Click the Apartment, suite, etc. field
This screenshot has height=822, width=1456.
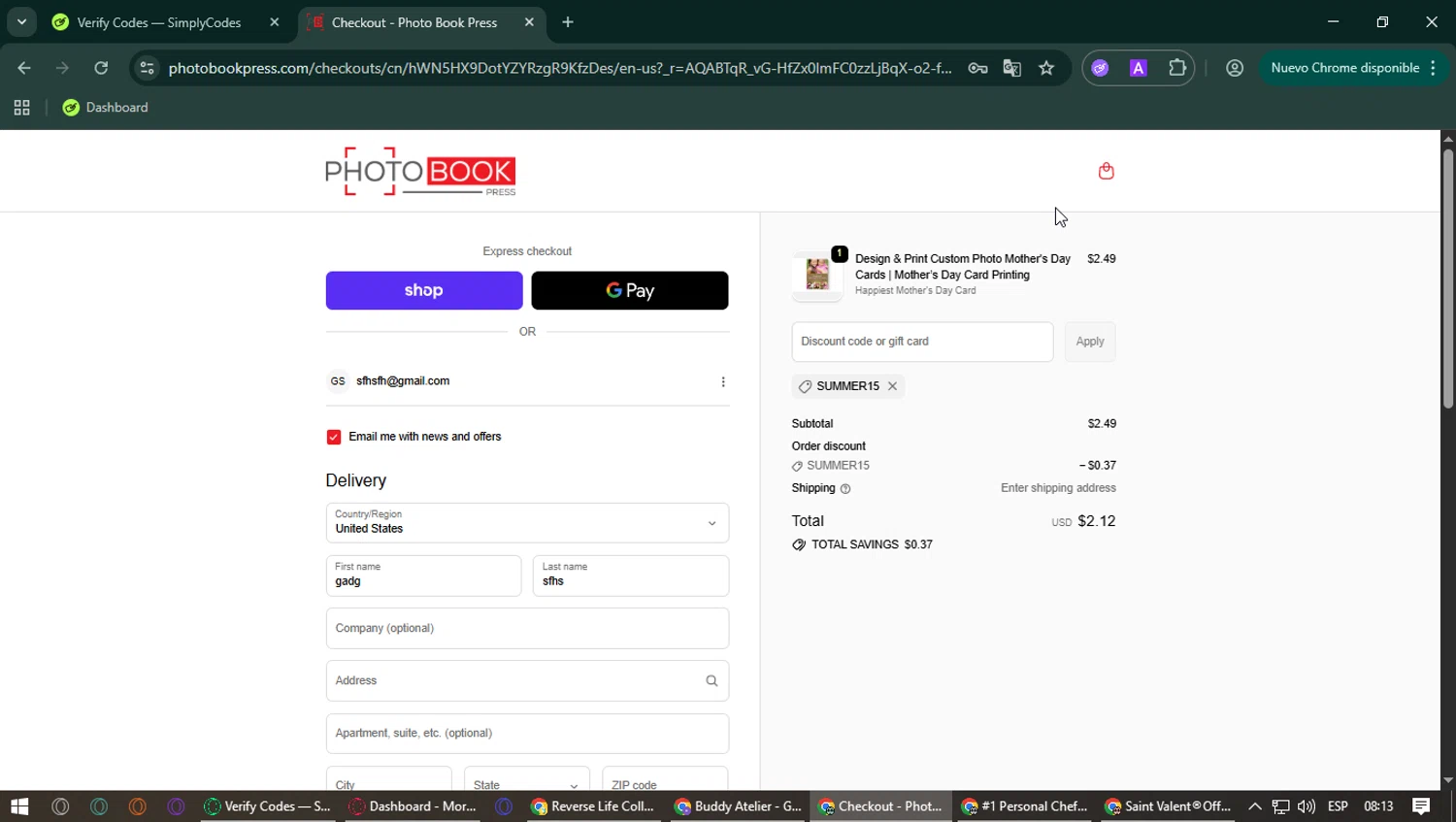[x=527, y=733]
